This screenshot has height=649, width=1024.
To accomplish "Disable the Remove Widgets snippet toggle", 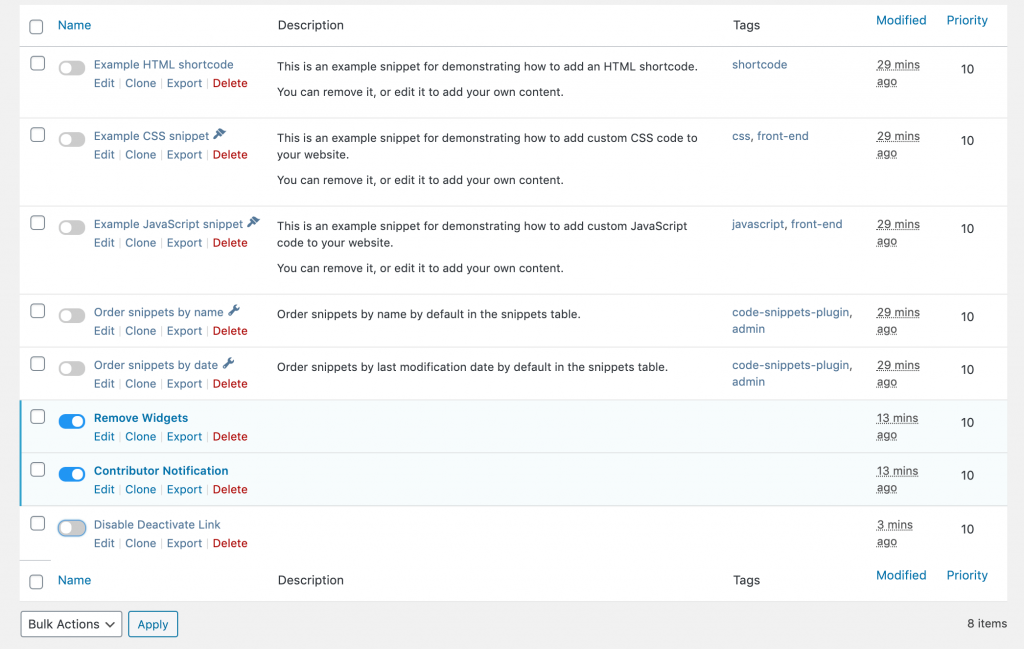I will [x=71, y=421].
